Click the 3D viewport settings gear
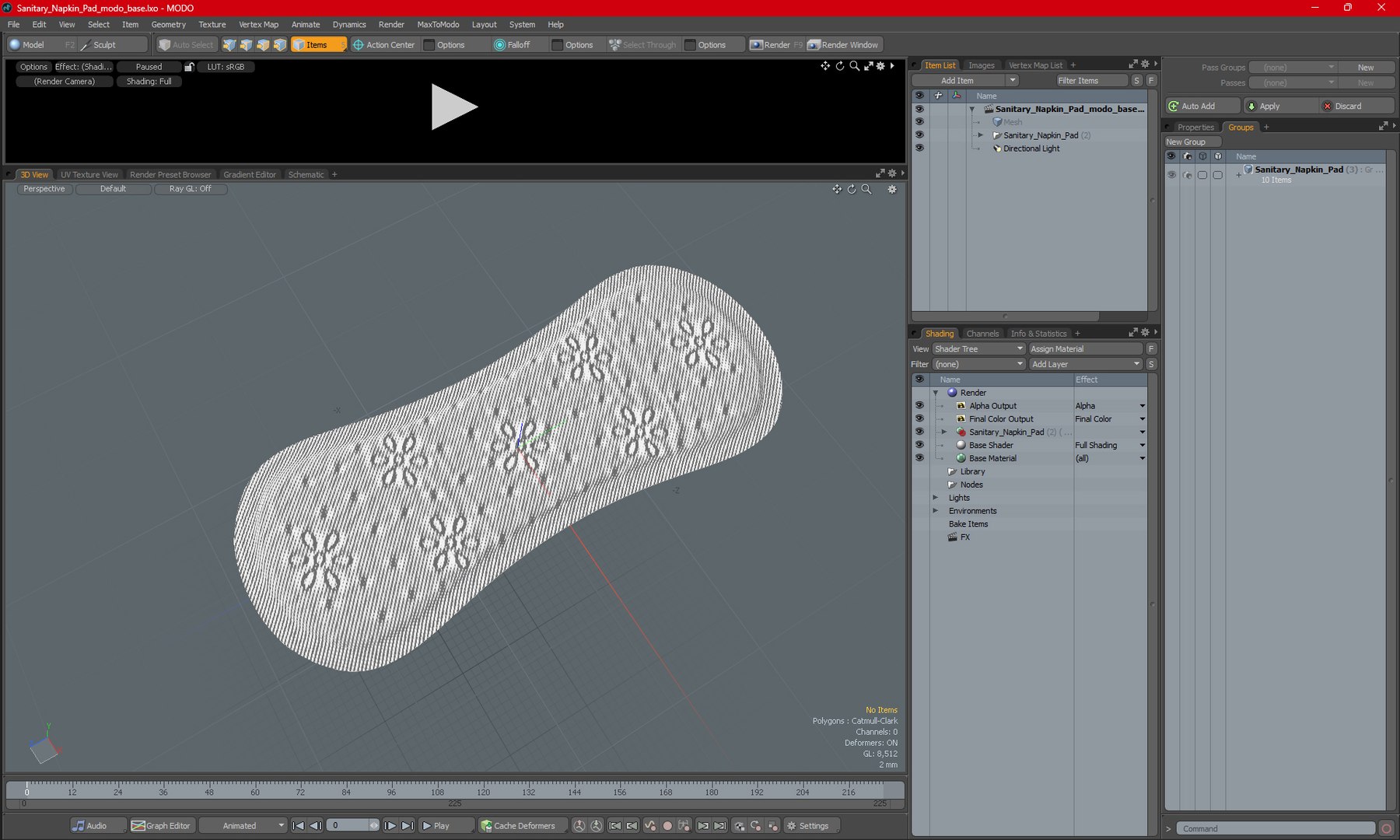Viewport: 1400px width, 840px height. 892,189
